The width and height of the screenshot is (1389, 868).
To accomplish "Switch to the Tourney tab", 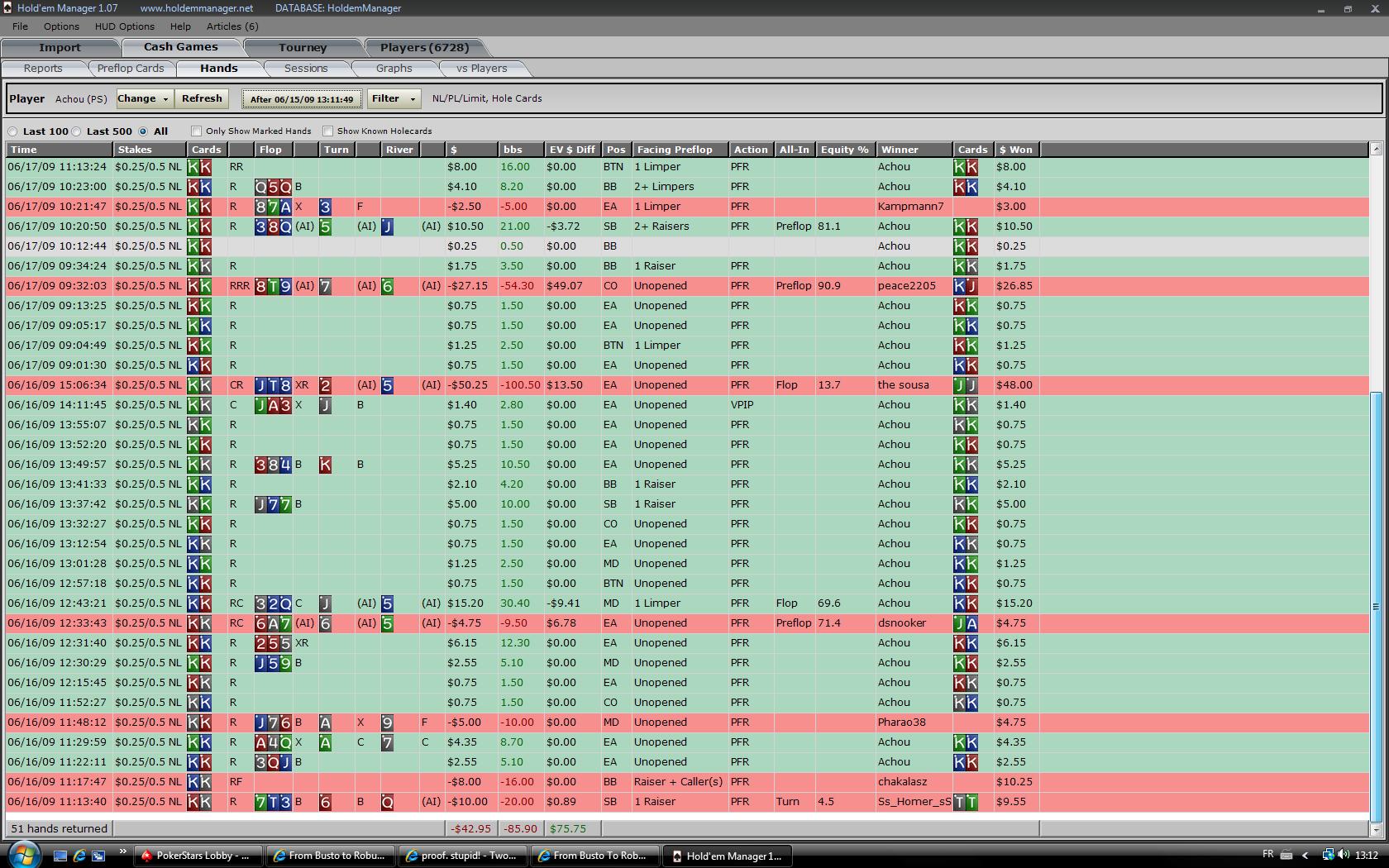I will coord(303,47).
